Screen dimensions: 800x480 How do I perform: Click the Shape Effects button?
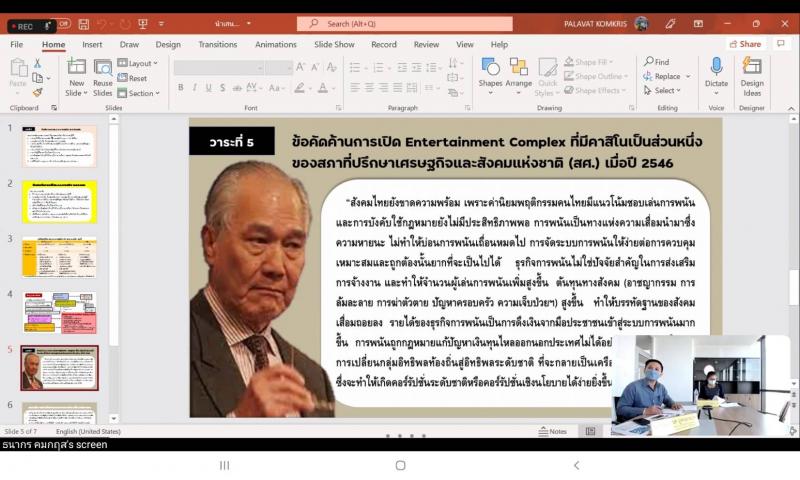595,90
